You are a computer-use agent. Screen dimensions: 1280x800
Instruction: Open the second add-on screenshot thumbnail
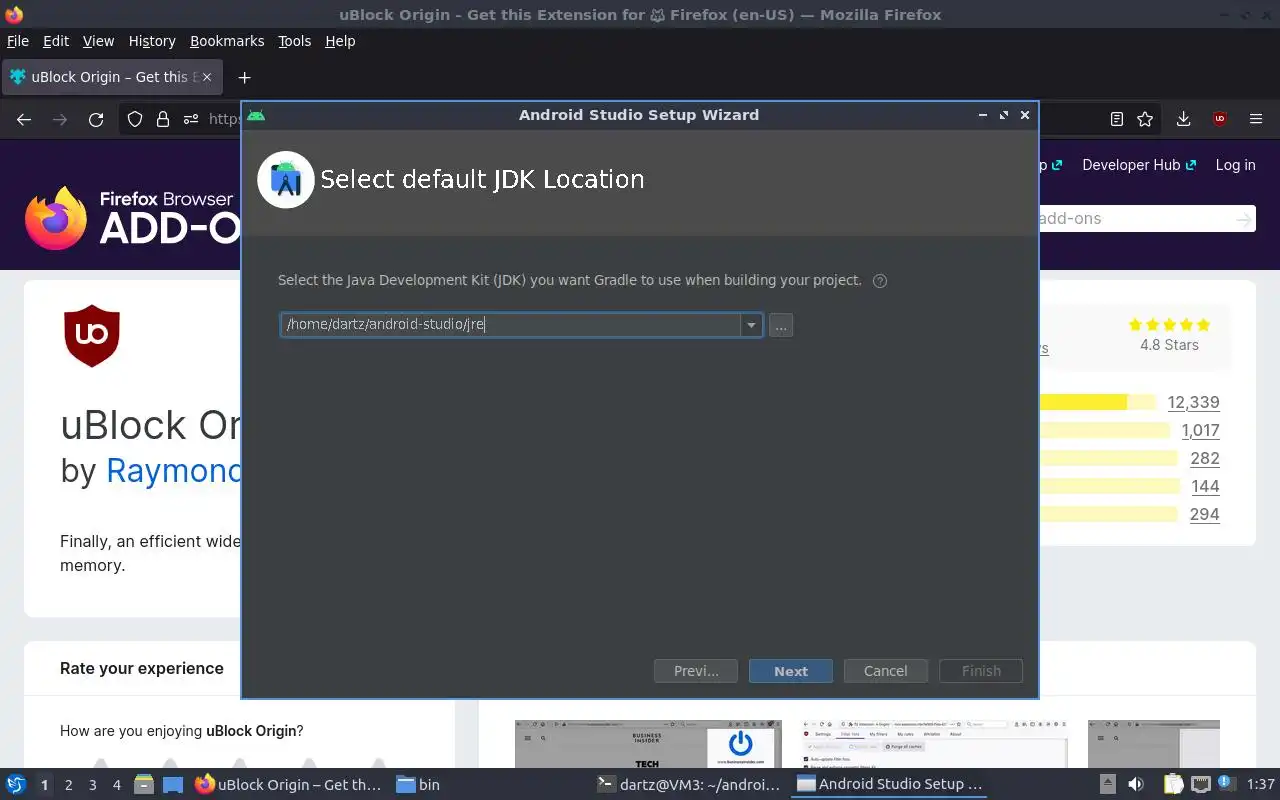935,744
